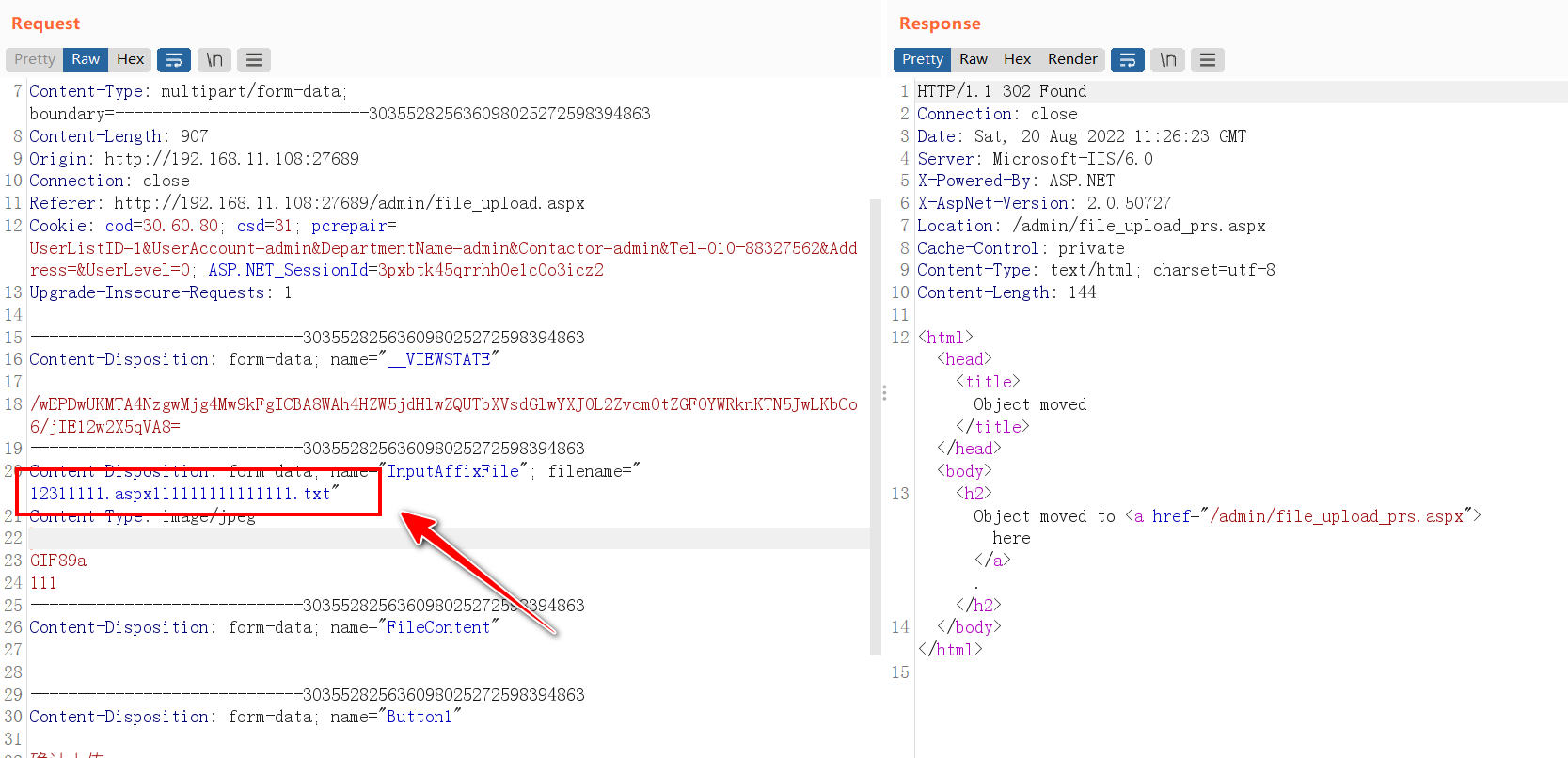Click the Content-Length: 907 header line

119,136
